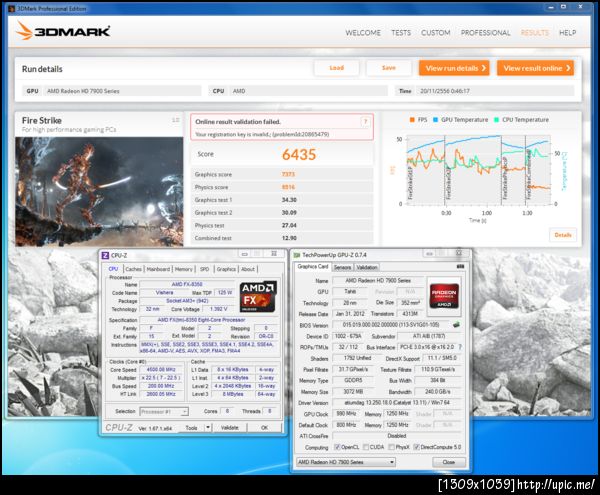This screenshot has height=495, width=600.
Task: Click the Tools button in CPU-Z
Action: click(191, 427)
